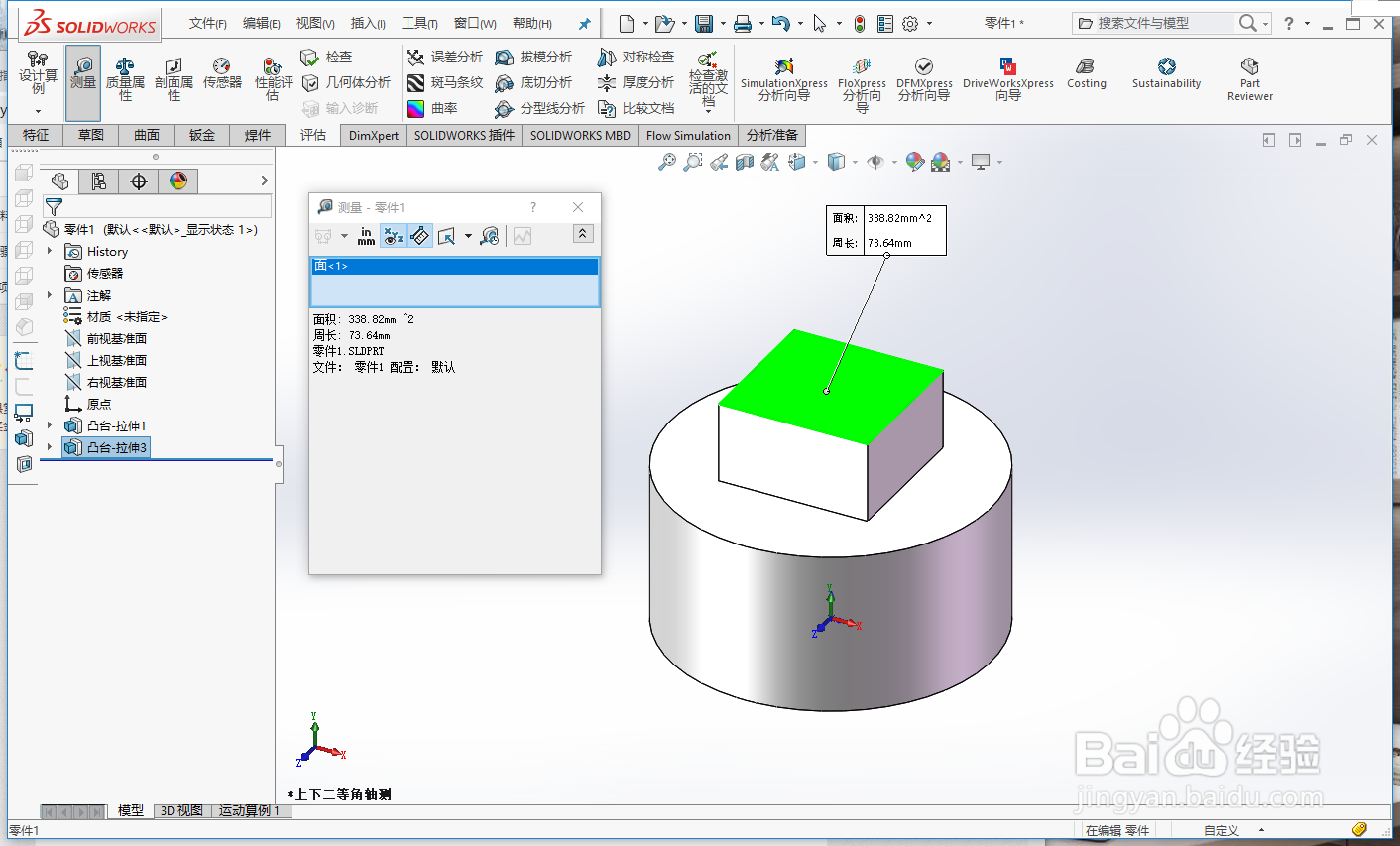1400x846 pixels.
Task: Launch SimulationXpress analysis wizard
Action: (x=783, y=79)
